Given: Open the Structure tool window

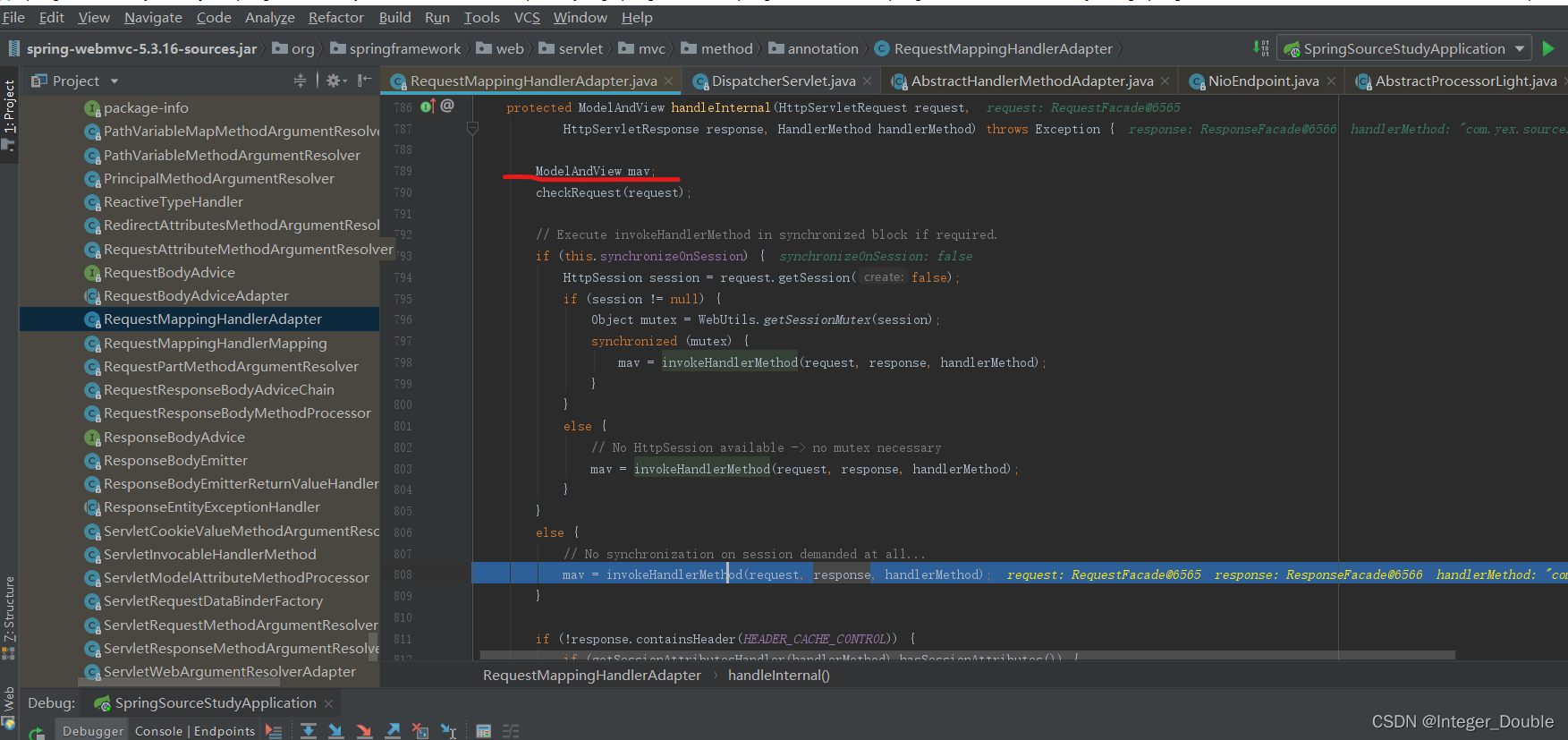Looking at the screenshot, I should click(x=9, y=617).
